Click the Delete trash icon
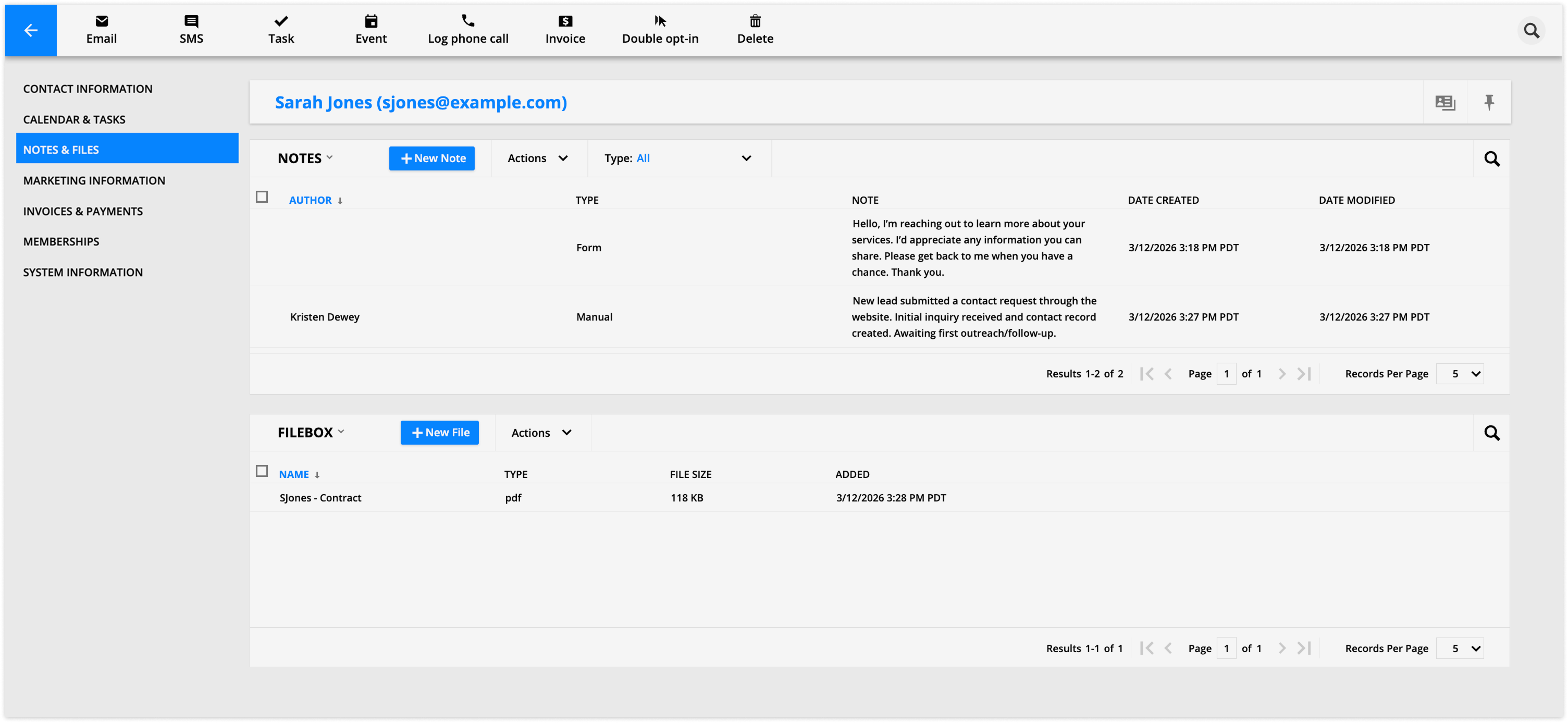This screenshot has width=1568, height=723. pyautogui.click(x=755, y=21)
